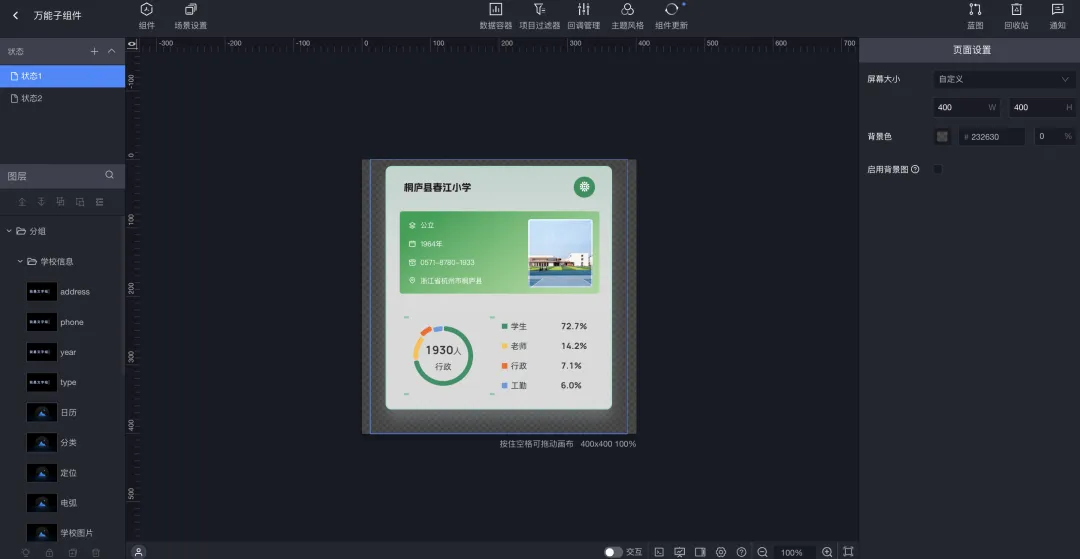Select the phone layer
The height and width of the screenshot is (559, 1080).
[x=62, y=322]
